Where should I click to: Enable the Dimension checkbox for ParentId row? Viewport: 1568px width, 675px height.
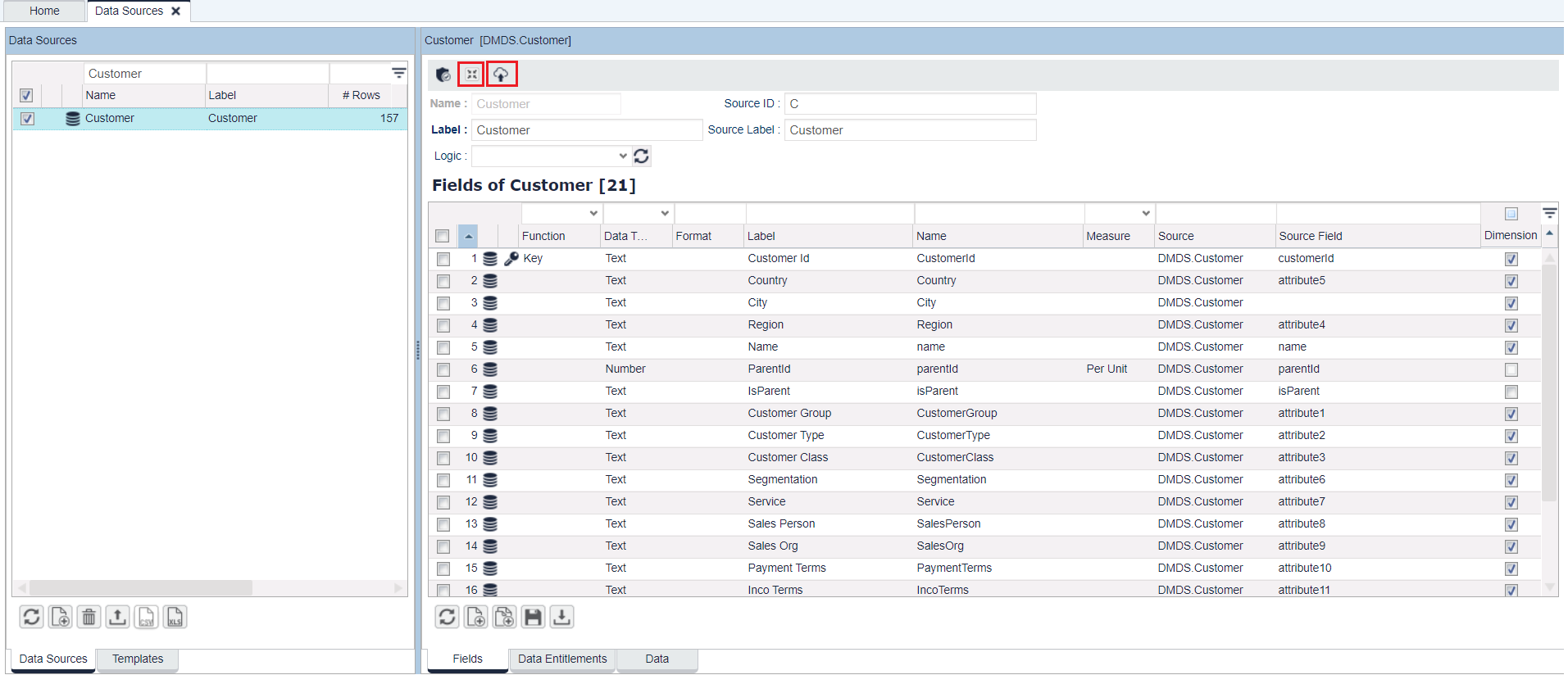click(x=1511, y=369)
